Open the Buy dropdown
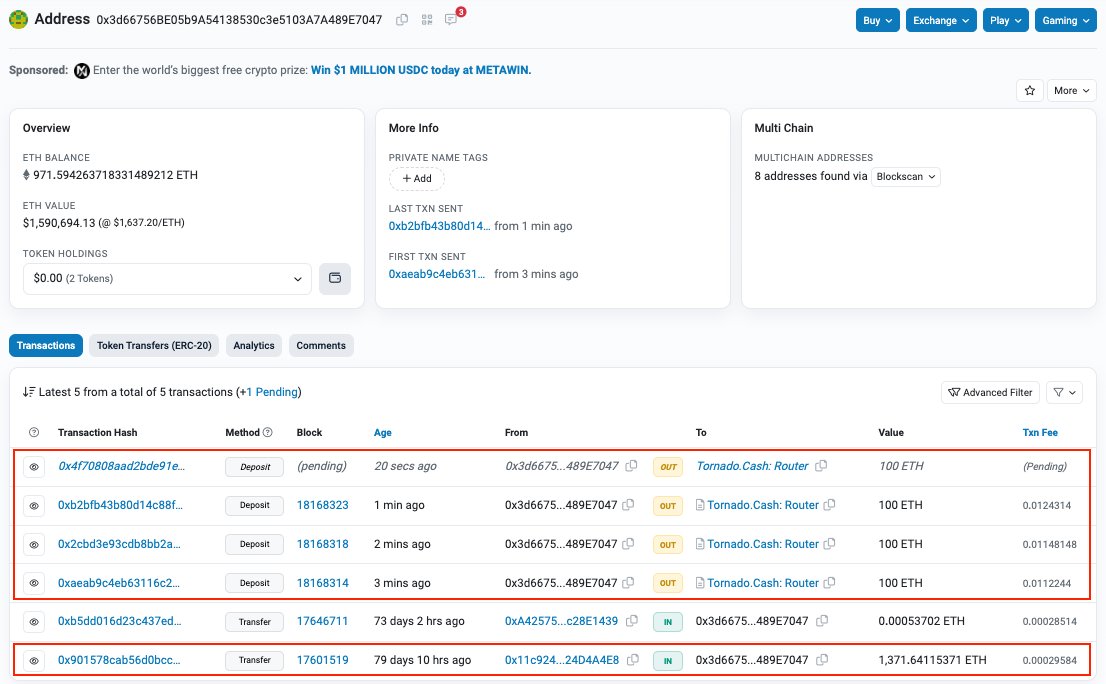The width and height of the screenshot is (1106, 684). point(877,20)
